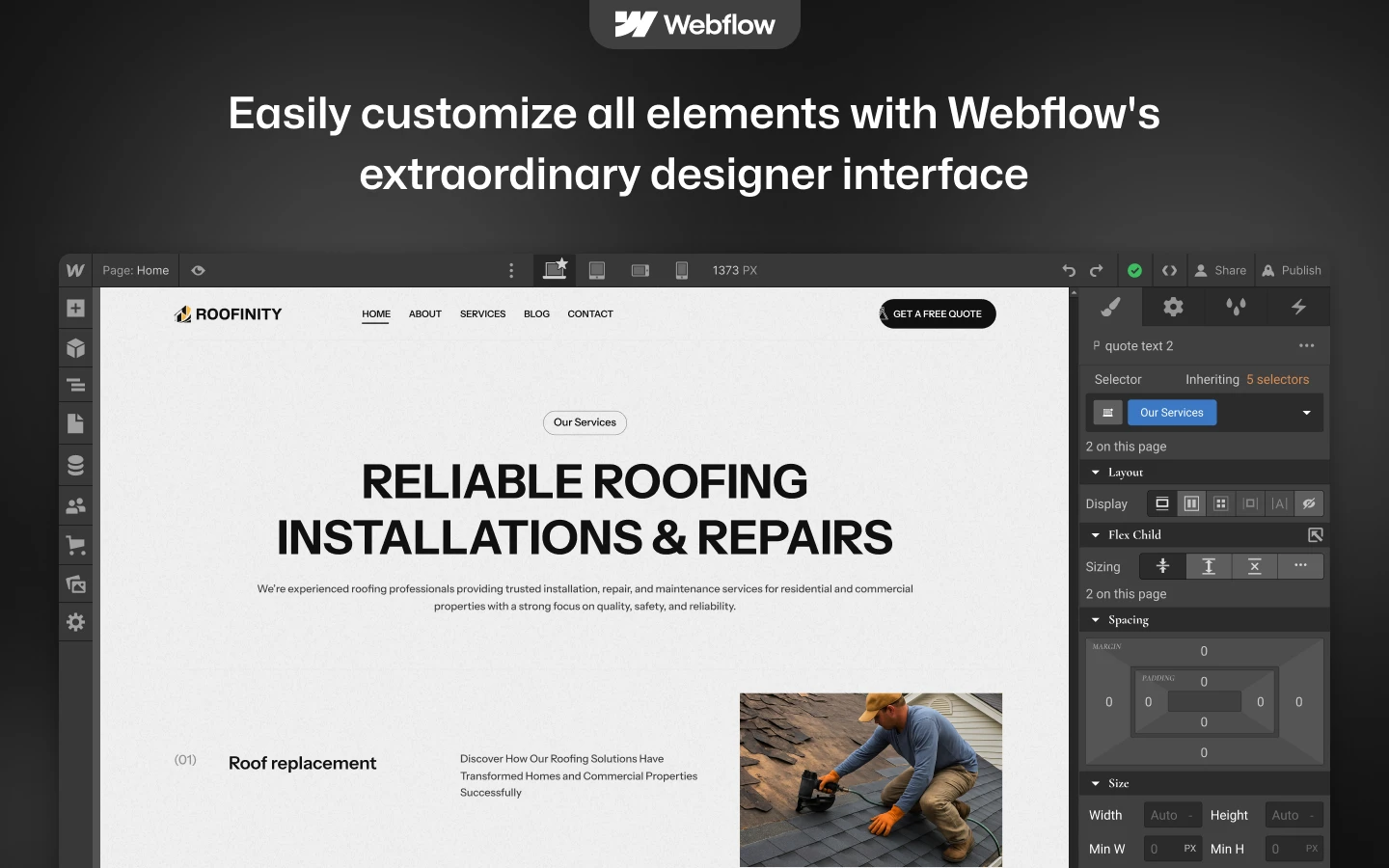
Task: Open the Assets image panel
Action: click(x=76, y=583)
